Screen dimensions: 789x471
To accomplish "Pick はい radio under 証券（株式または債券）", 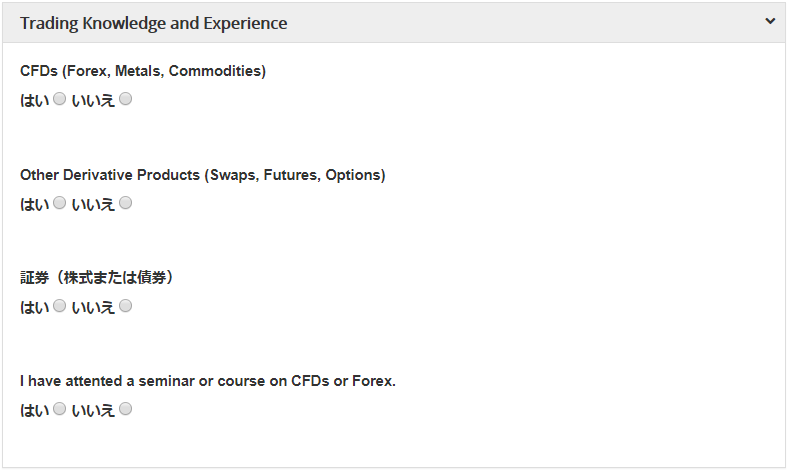I will click(59, 306).
